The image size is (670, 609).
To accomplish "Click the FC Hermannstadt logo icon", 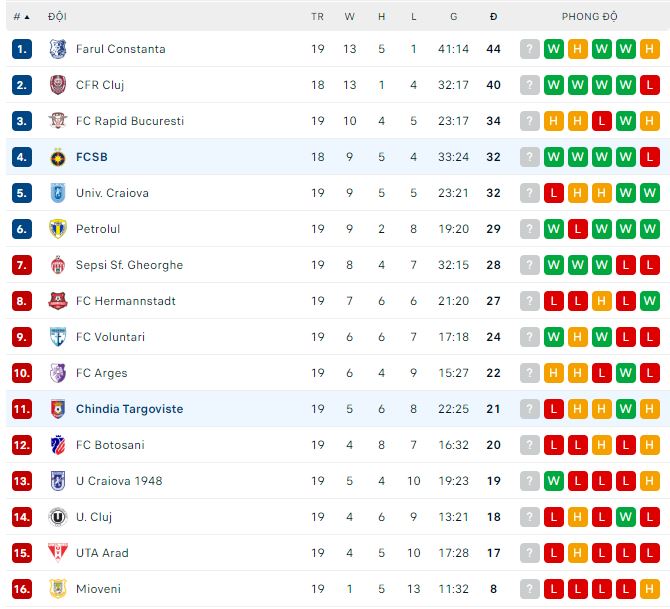I will [57, 301].
